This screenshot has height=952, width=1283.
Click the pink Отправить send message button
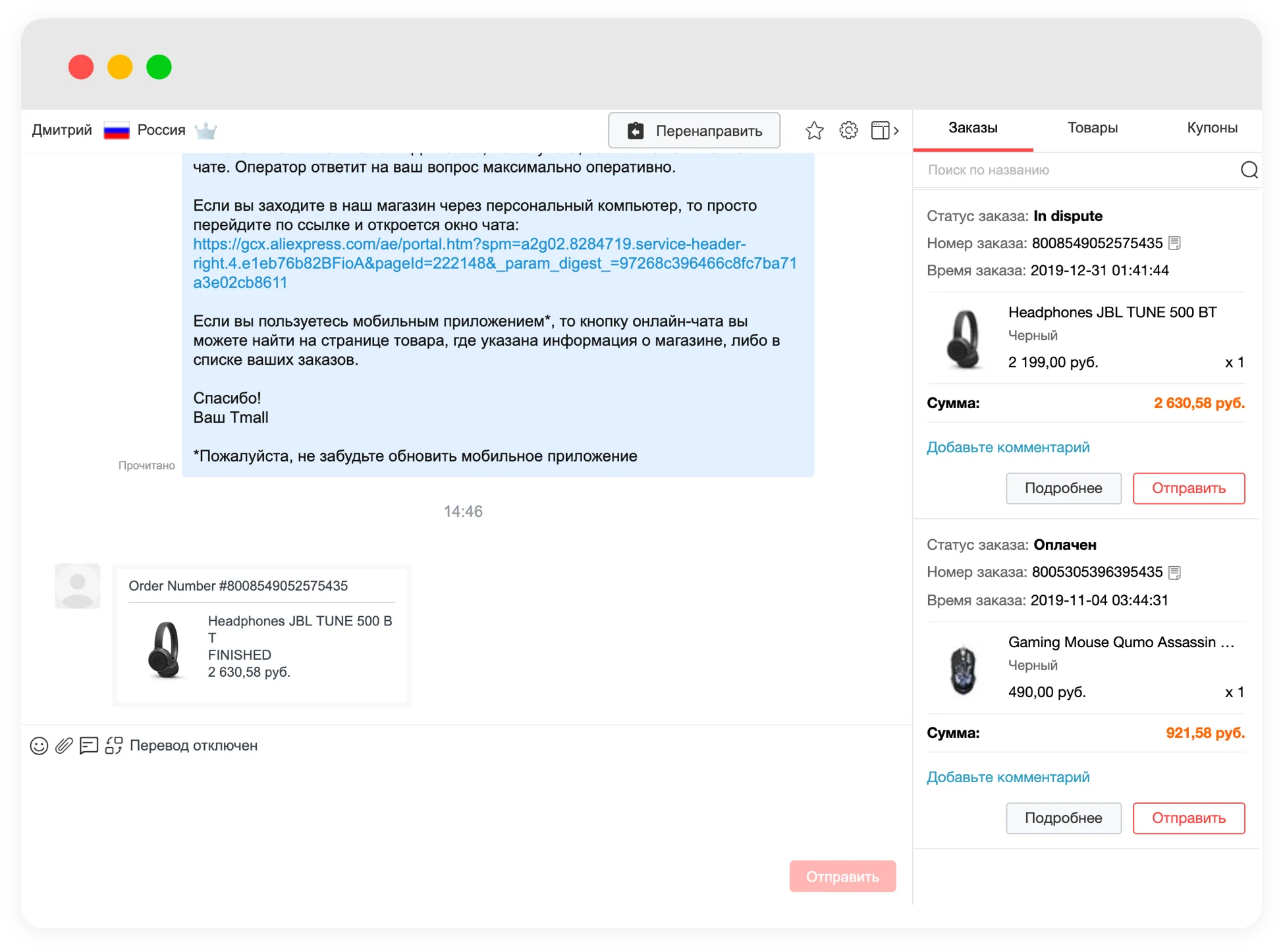[x=842, y=876]
